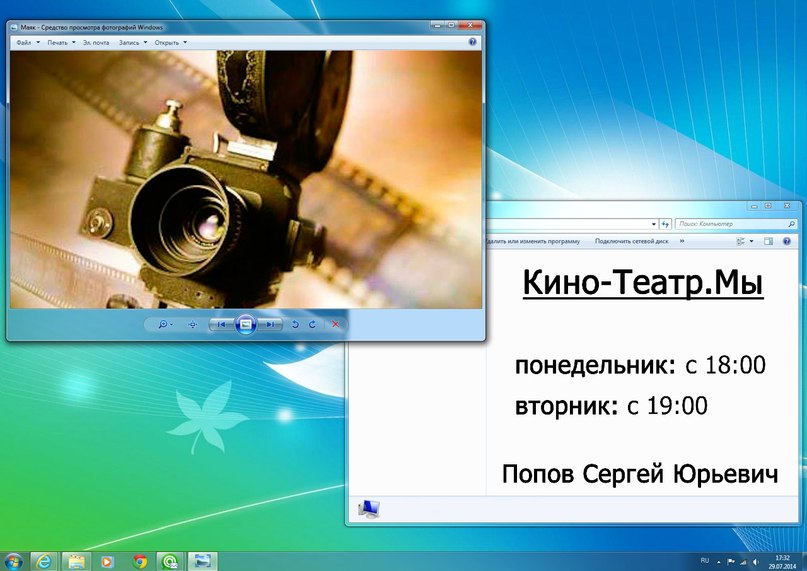Close the Photo Viewer window
The width and height of the screenshot is (807, 571).
(x=470, y=25)
